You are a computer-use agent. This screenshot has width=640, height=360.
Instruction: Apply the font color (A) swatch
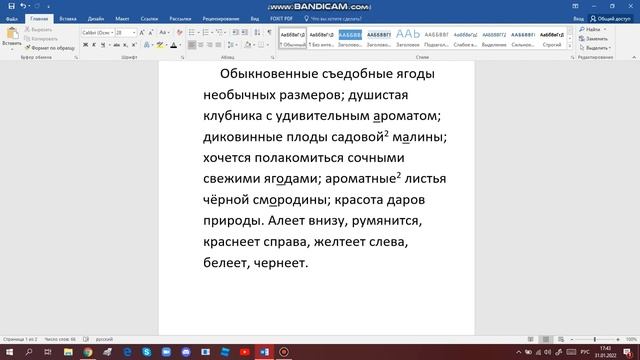(173, 45)
